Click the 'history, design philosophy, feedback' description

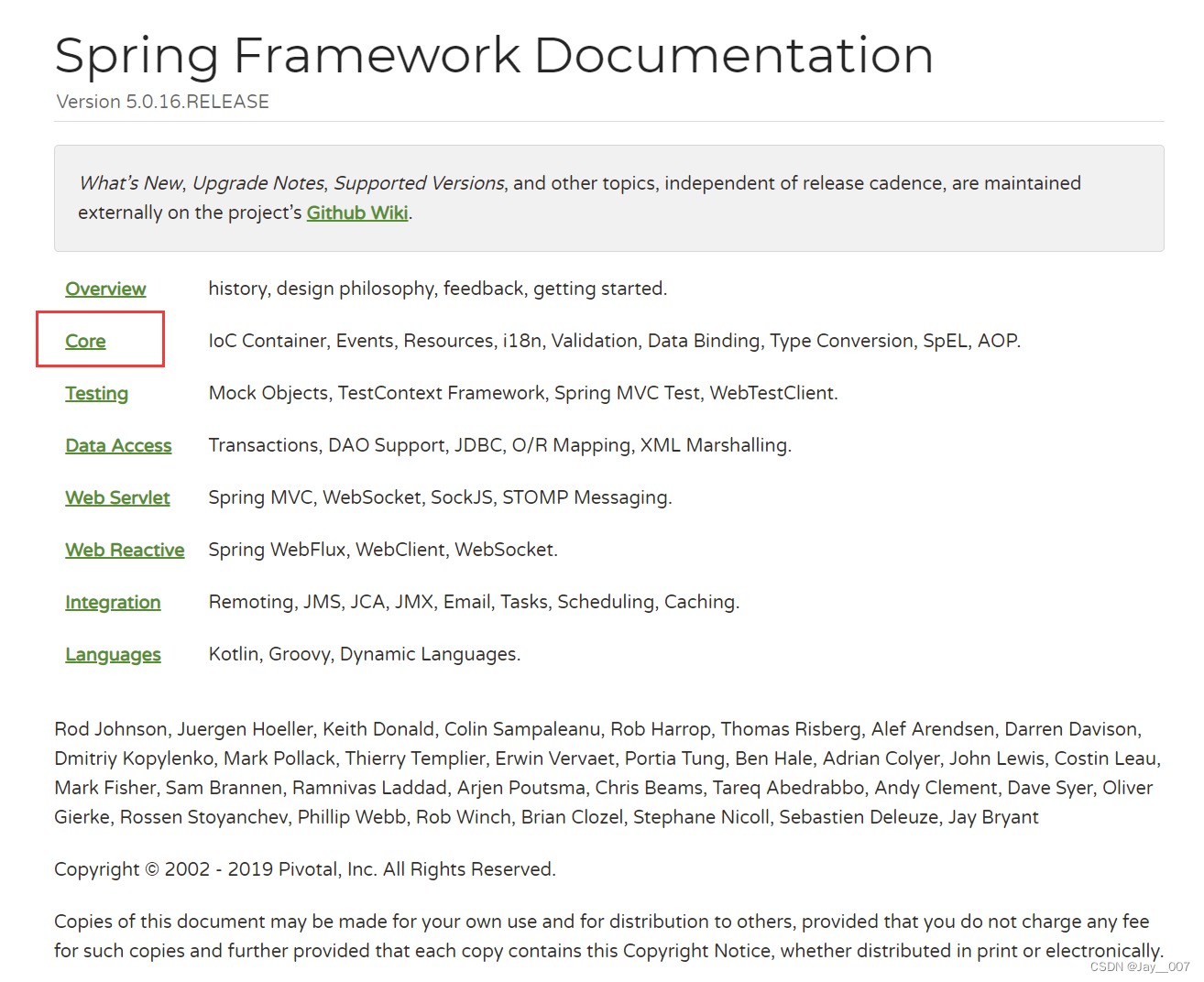438,289
